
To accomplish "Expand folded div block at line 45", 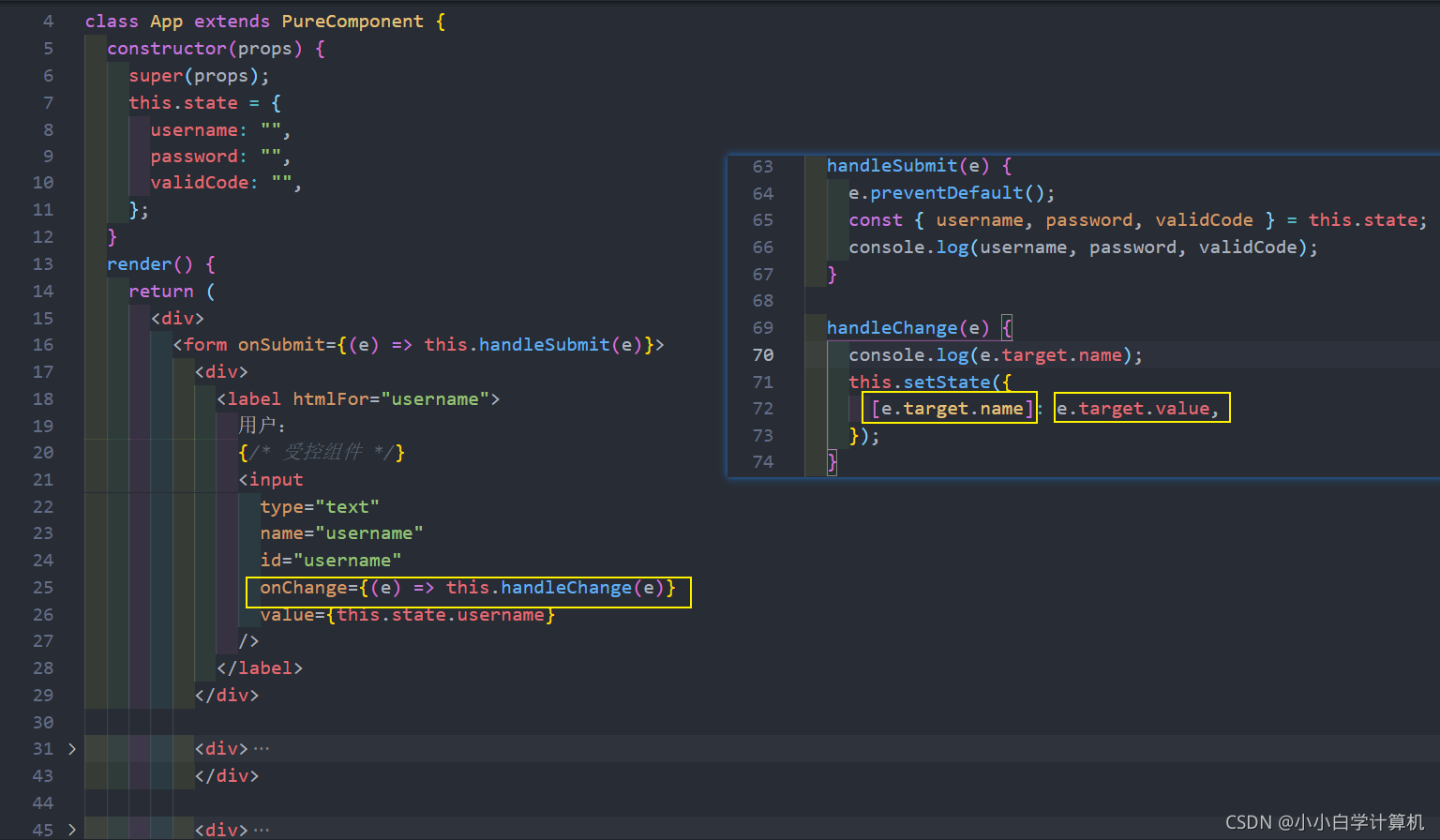I will pyautogui.click(x=72, y=830).
